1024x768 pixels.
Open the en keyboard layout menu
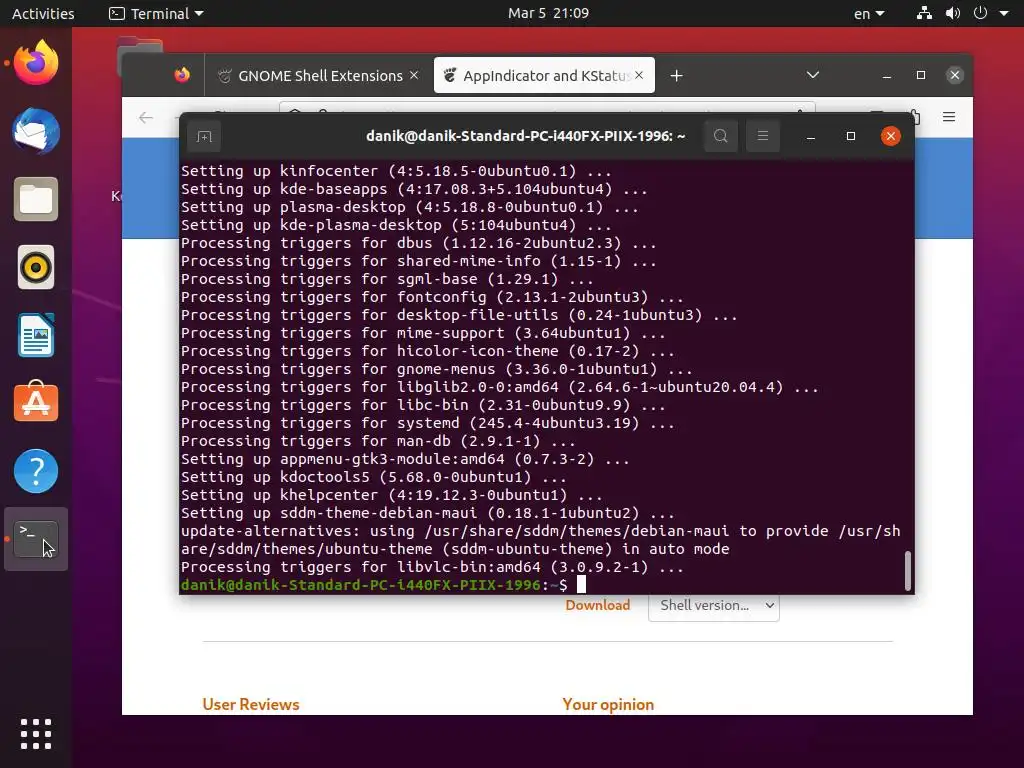pos(869,13)
